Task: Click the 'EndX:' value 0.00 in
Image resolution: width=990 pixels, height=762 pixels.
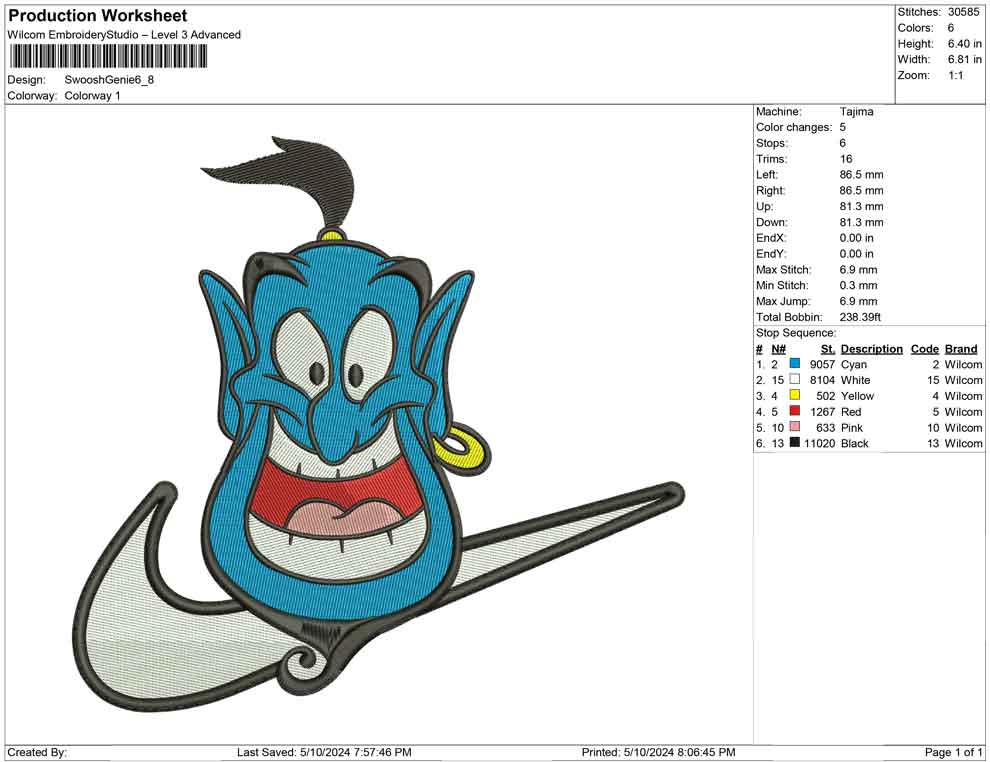Action: (x=857, y=238)
